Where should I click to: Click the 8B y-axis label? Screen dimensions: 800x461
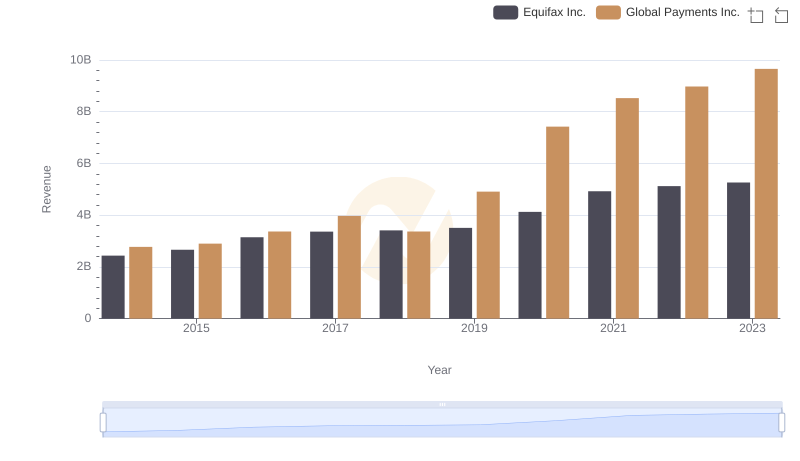tap(84, 111)
